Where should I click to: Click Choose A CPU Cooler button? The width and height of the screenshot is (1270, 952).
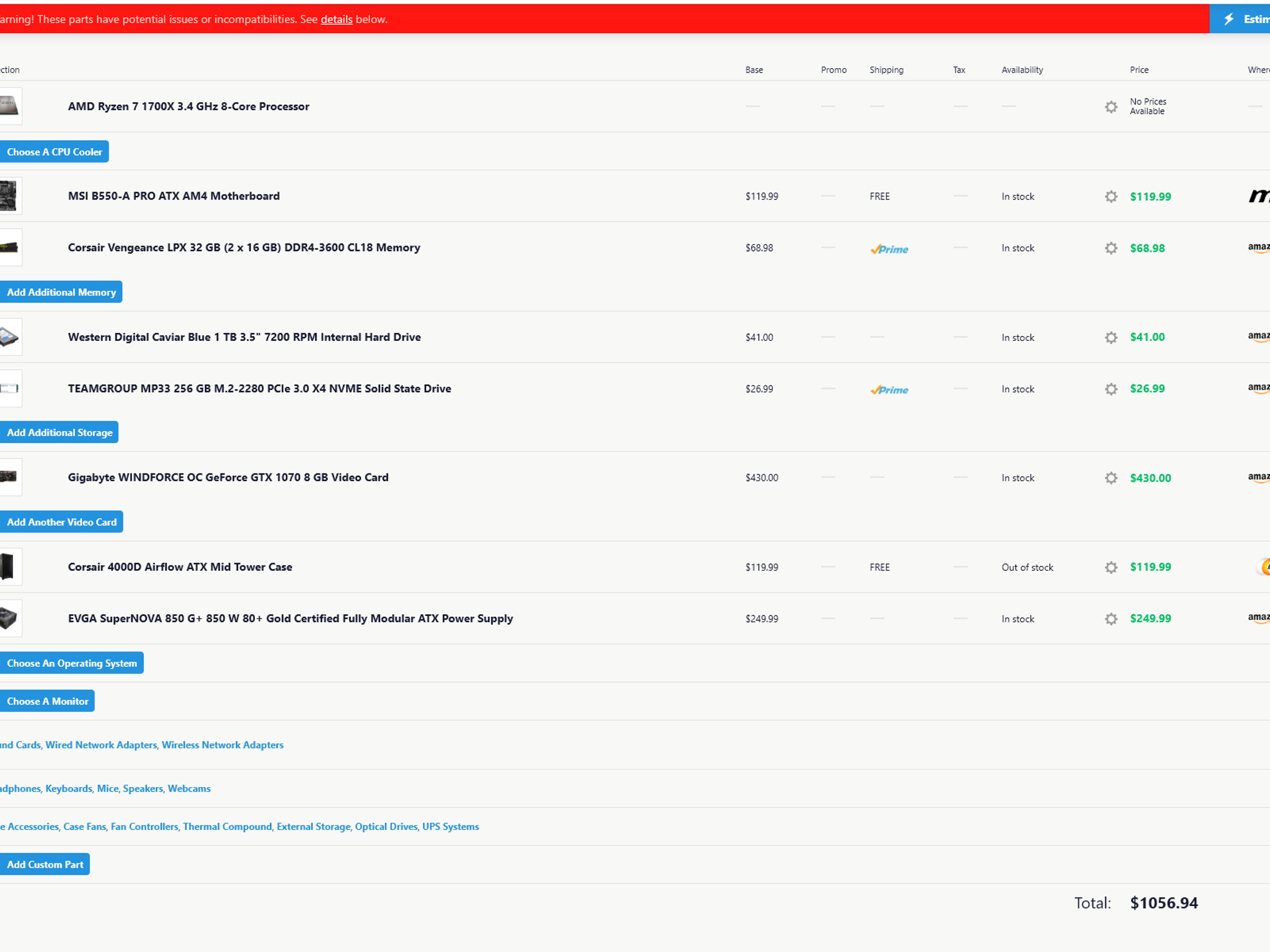[54, 152]
